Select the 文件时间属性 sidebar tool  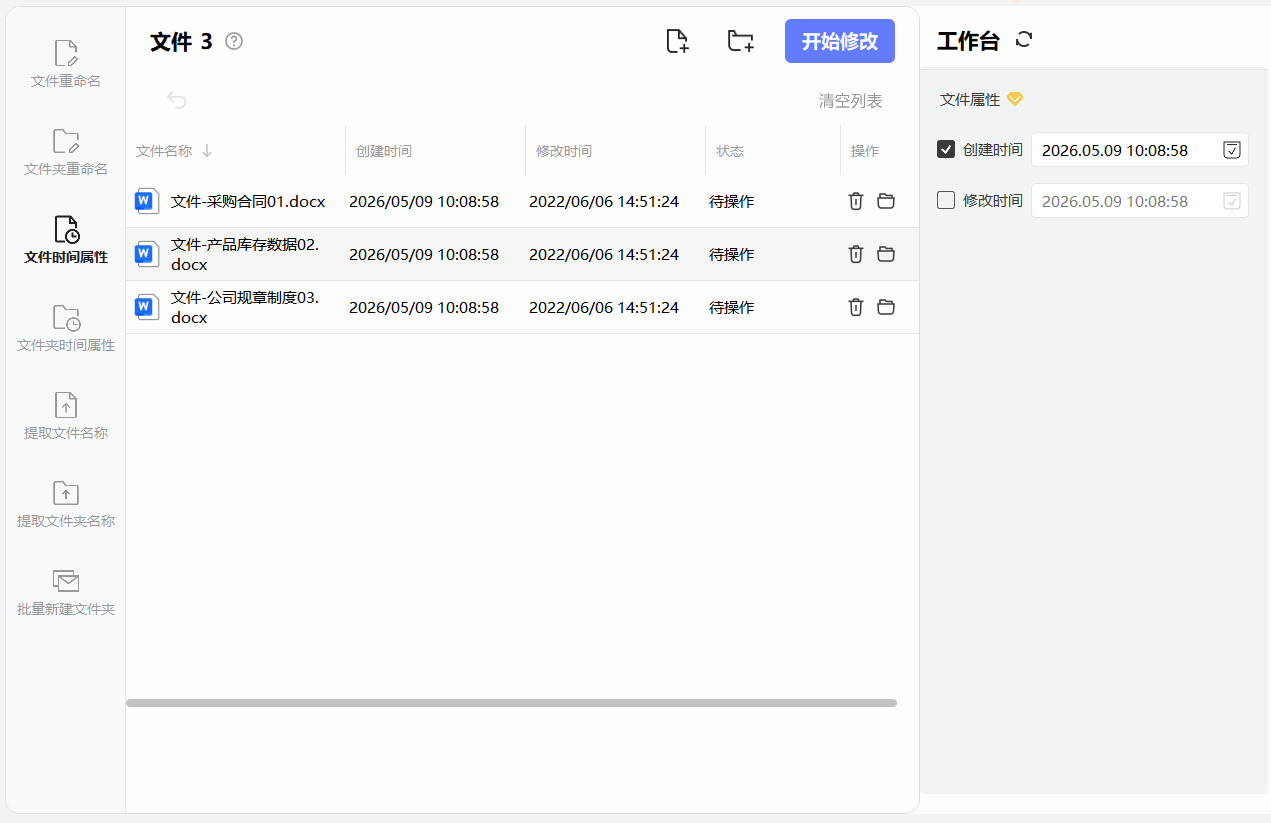pos(66,241)
